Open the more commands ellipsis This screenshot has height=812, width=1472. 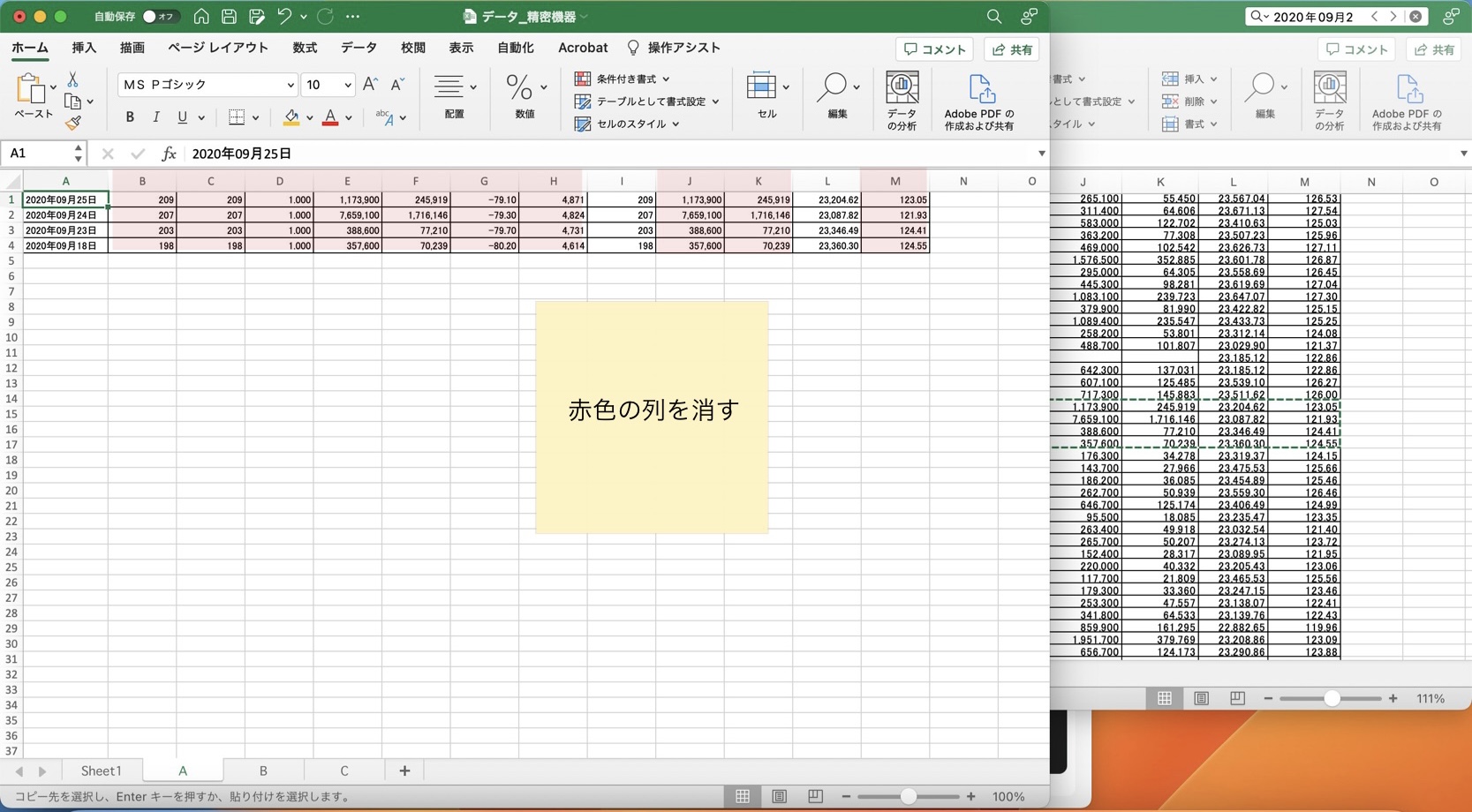353,16
